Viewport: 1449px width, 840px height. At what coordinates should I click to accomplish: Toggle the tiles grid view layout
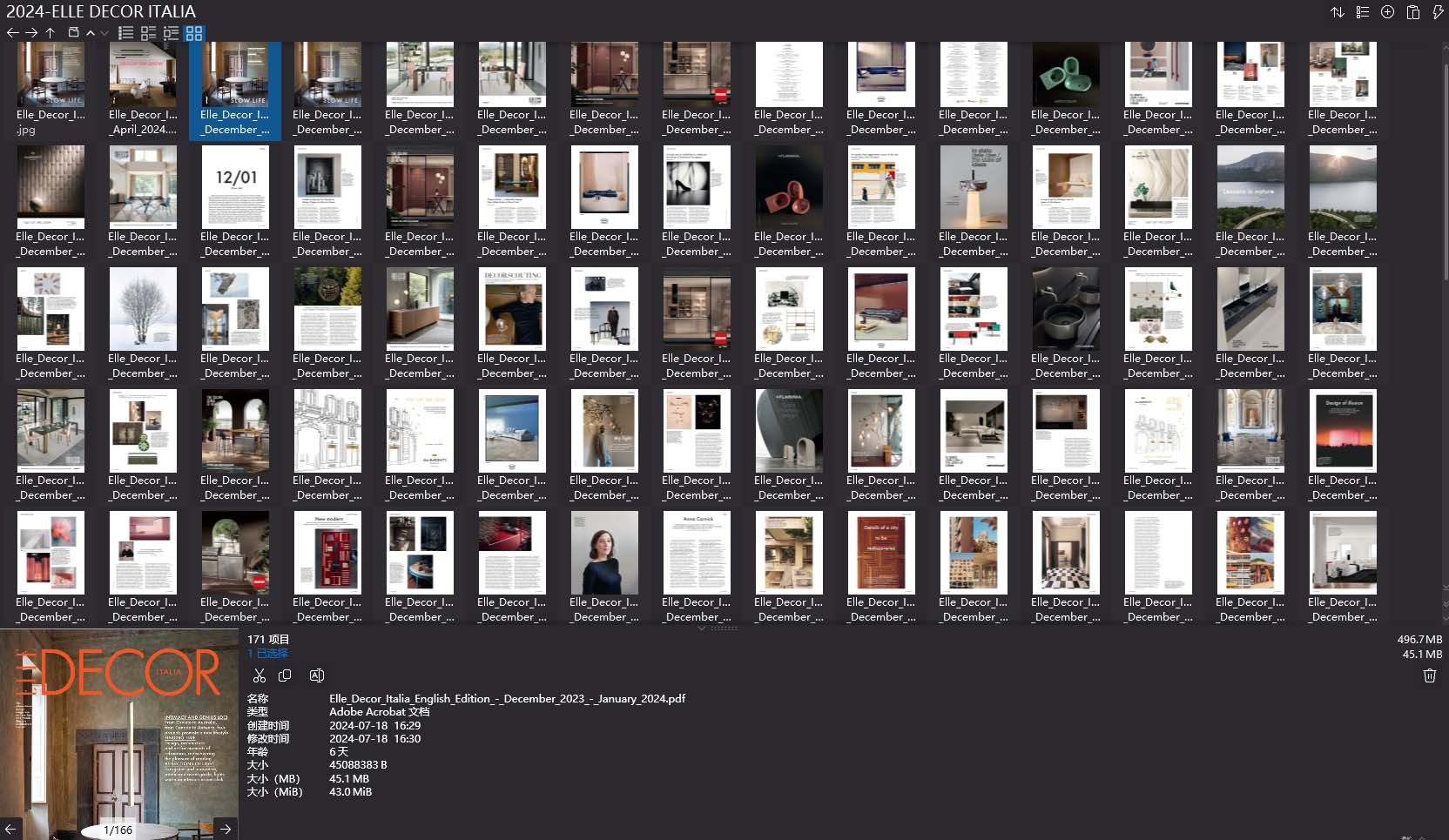(195, 32)
